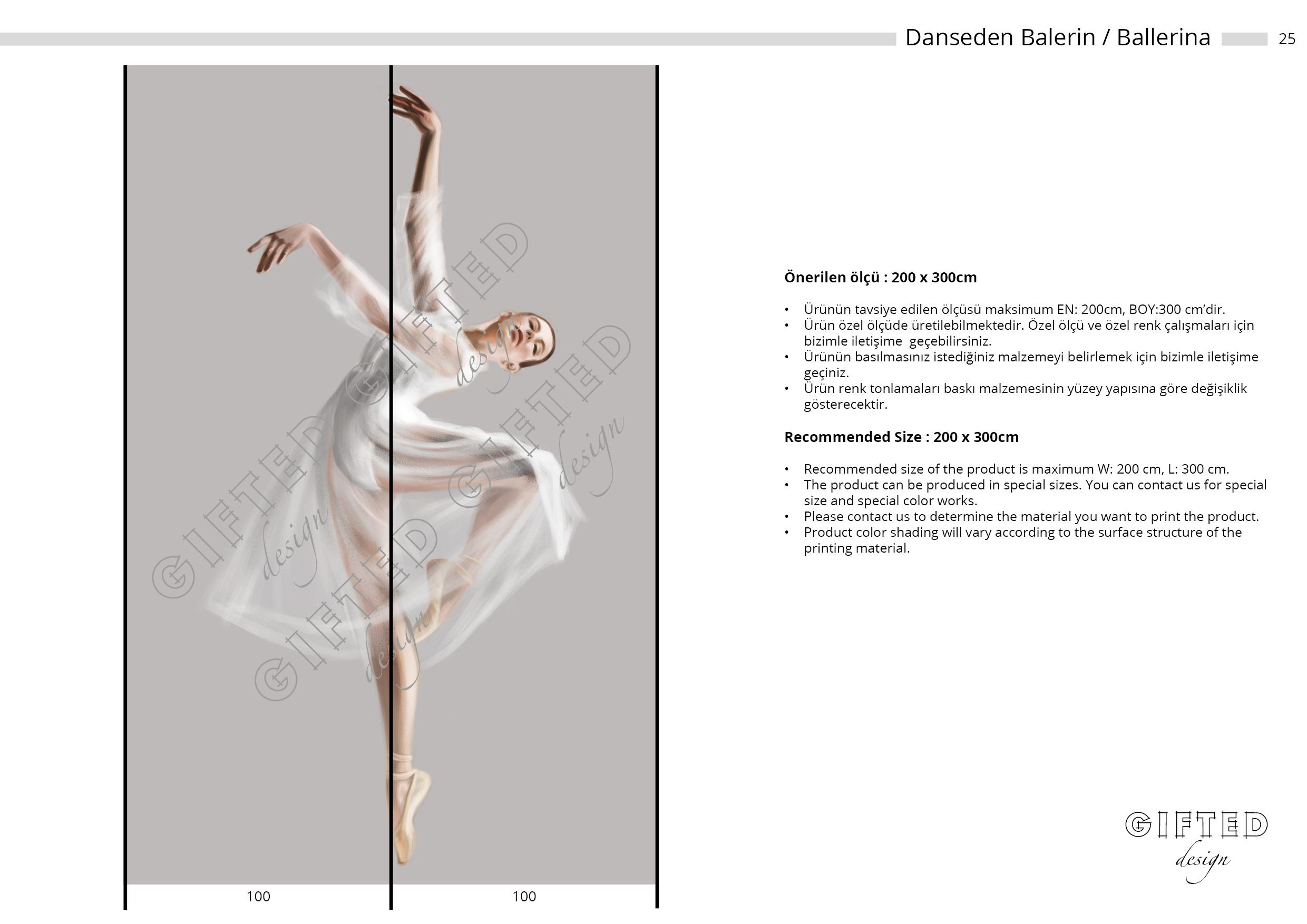Screen dimensions: 1307x924
Task: Click the gray header bar on left
Action: point(444,38)
